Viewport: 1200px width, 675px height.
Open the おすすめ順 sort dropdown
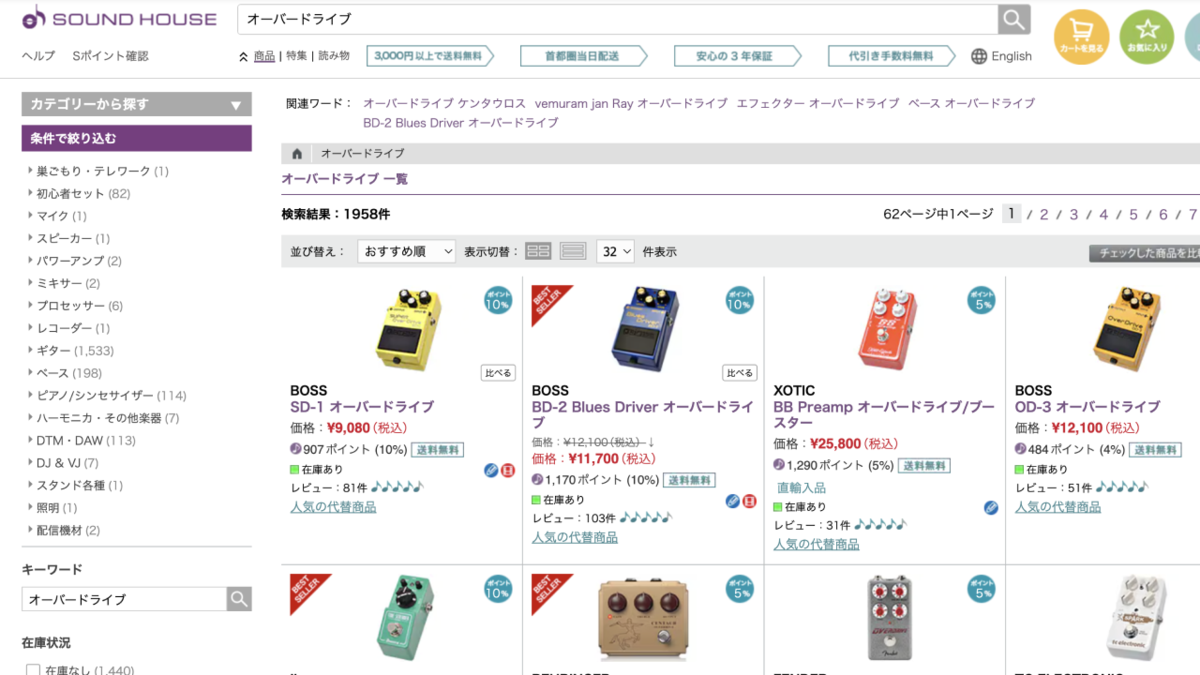(x=406, y=252)
